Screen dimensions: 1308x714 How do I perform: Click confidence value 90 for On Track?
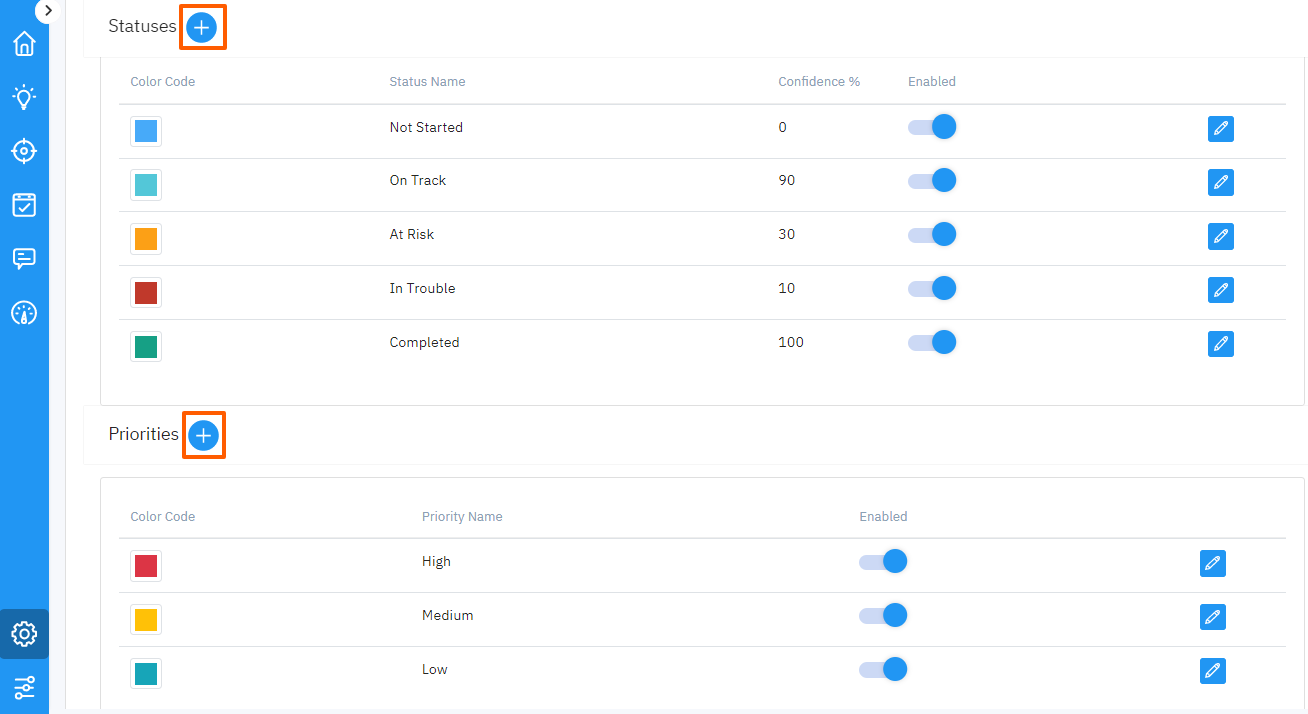[x=787, y=181]
